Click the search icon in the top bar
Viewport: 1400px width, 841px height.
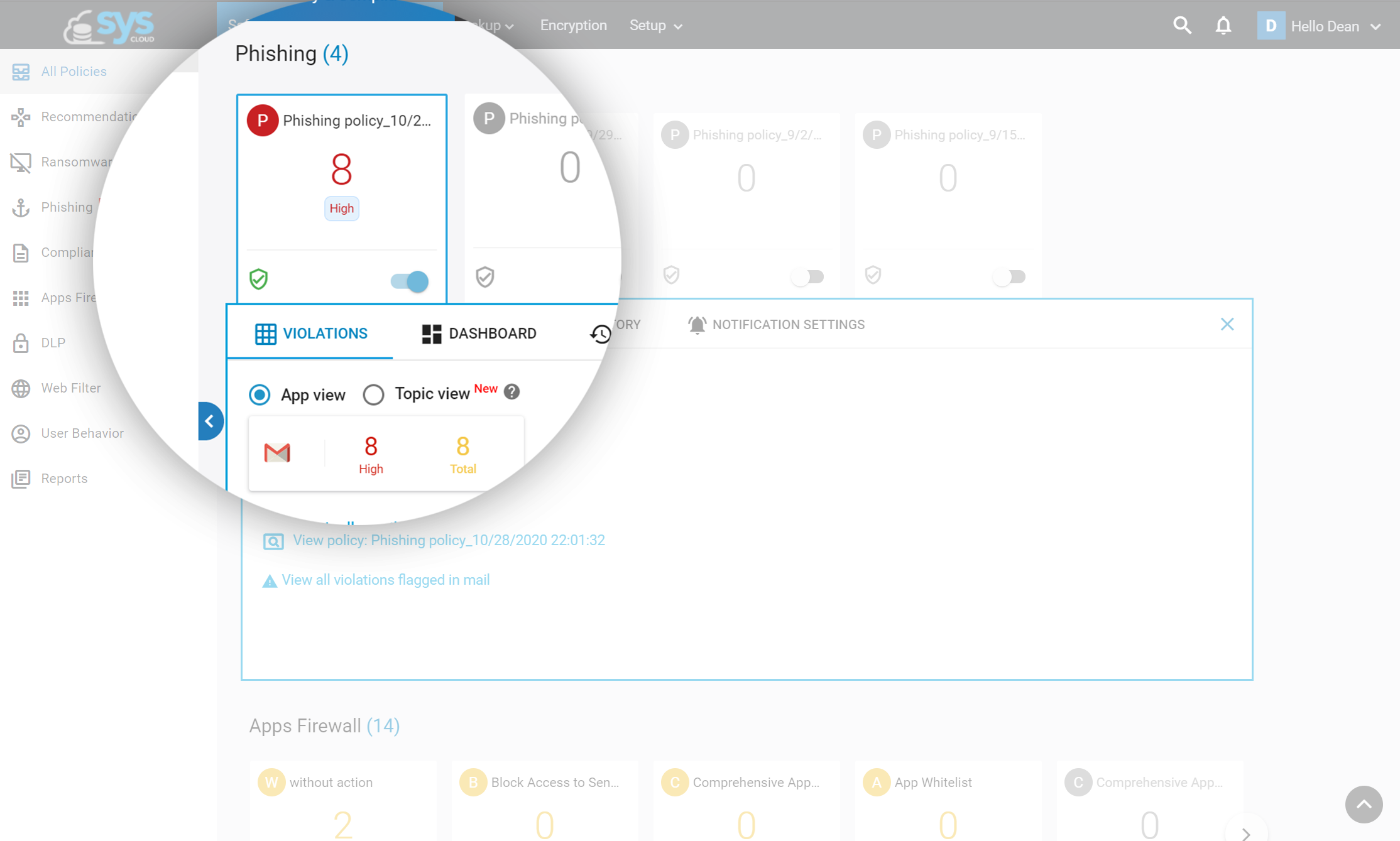[x=1182, y=25]
